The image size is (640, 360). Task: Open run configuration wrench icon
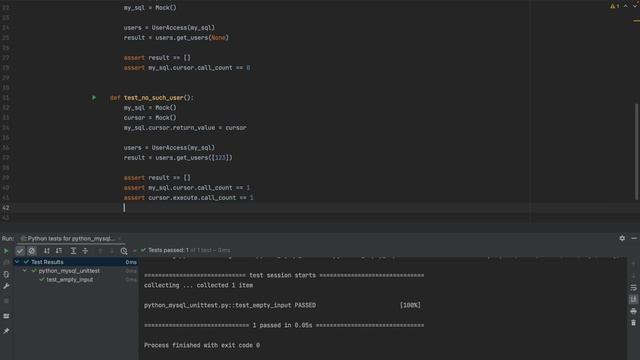click(6, 287)
